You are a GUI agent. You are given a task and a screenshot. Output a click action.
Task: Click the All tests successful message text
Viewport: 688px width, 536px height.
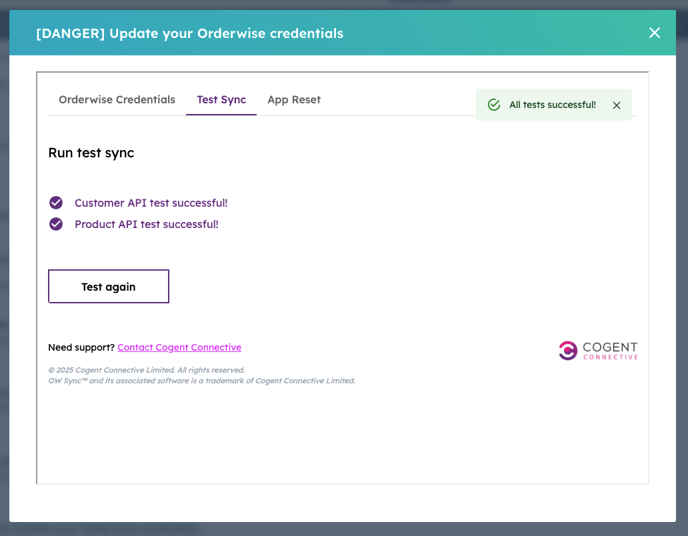tap(552, 105)
